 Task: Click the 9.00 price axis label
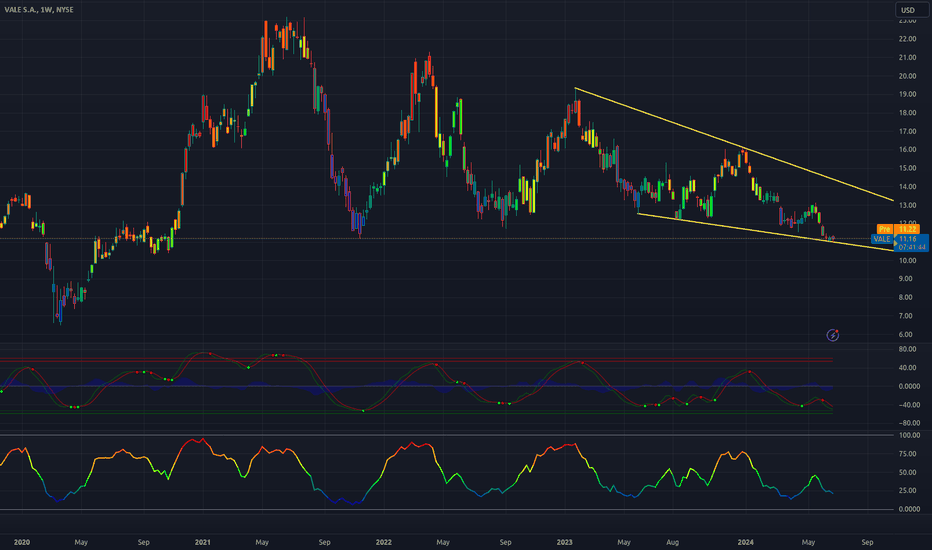coord(906,279)
